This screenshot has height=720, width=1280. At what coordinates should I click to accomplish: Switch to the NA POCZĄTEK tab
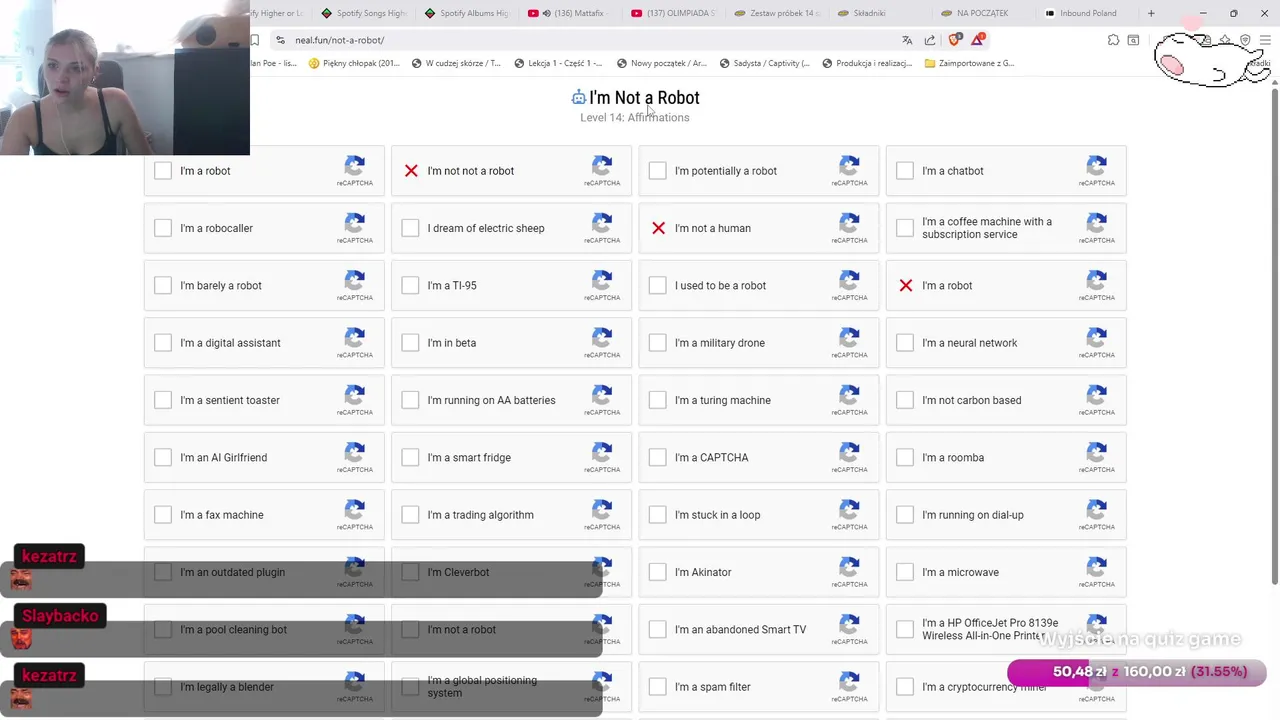983,13
